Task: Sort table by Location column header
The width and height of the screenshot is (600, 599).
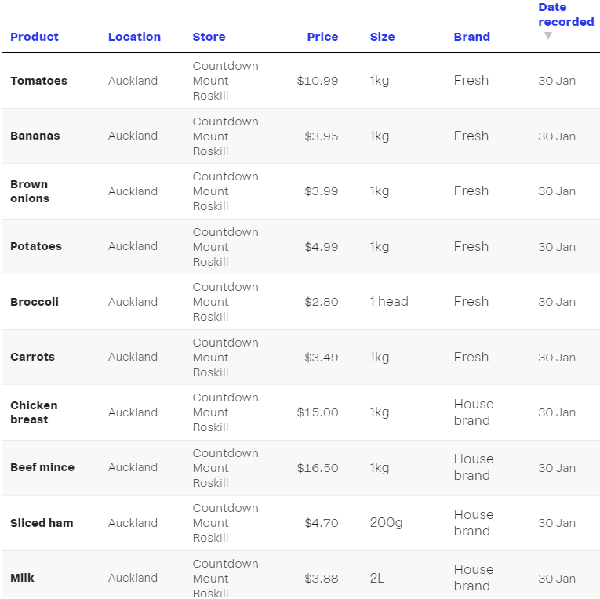Action: click(134, 37)
